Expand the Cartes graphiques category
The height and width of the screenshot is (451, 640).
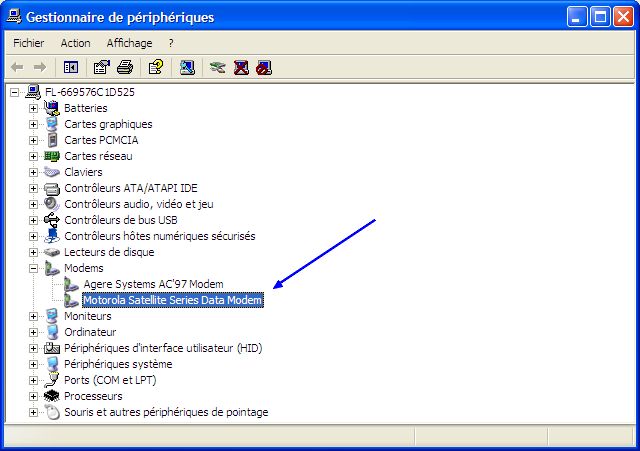click(33, 124)
